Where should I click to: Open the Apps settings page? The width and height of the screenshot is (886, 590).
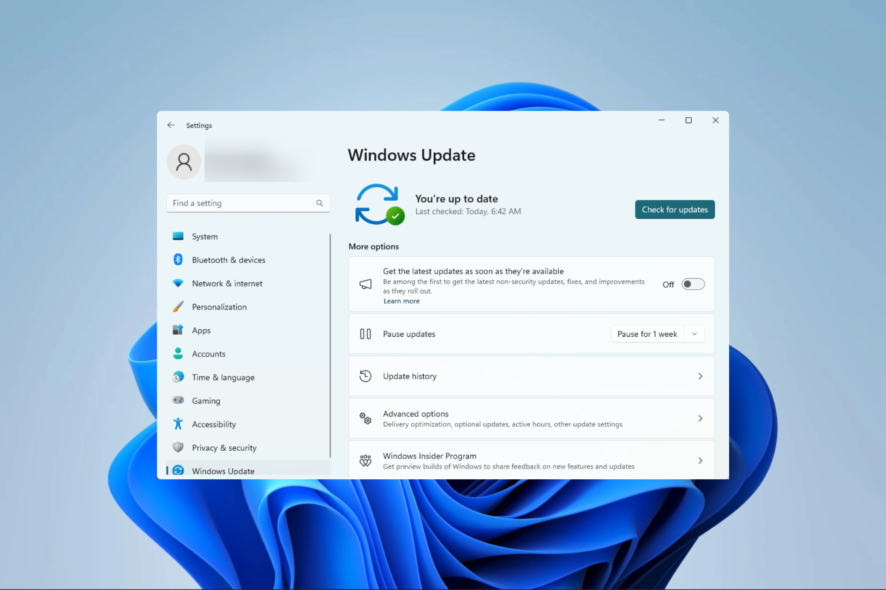click(247, 330)
